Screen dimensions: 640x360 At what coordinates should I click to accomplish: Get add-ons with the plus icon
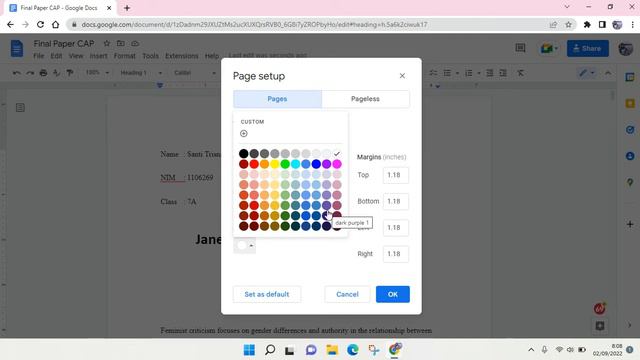(x=630, y=224)
